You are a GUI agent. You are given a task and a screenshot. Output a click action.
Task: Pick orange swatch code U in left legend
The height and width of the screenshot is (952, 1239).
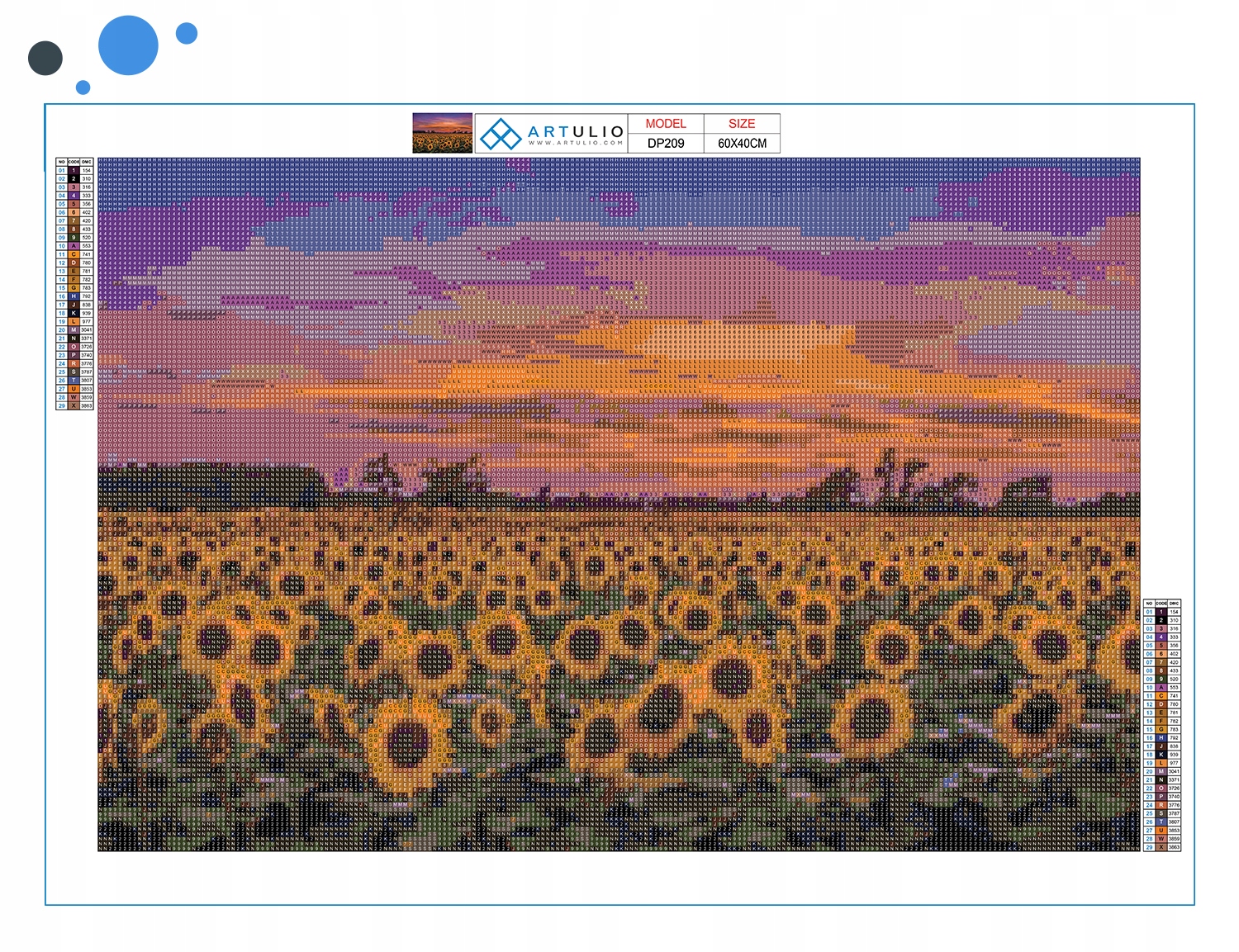74,389
